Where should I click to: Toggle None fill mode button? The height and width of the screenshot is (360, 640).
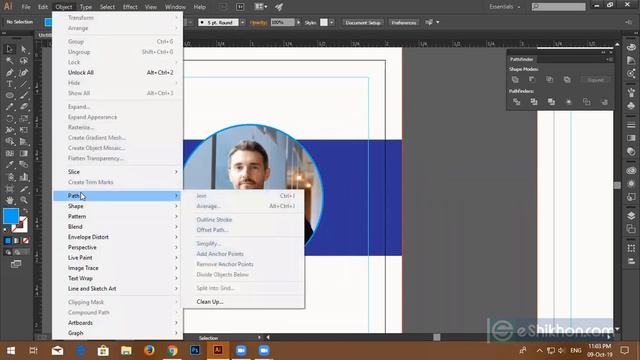tap(25, 241)
